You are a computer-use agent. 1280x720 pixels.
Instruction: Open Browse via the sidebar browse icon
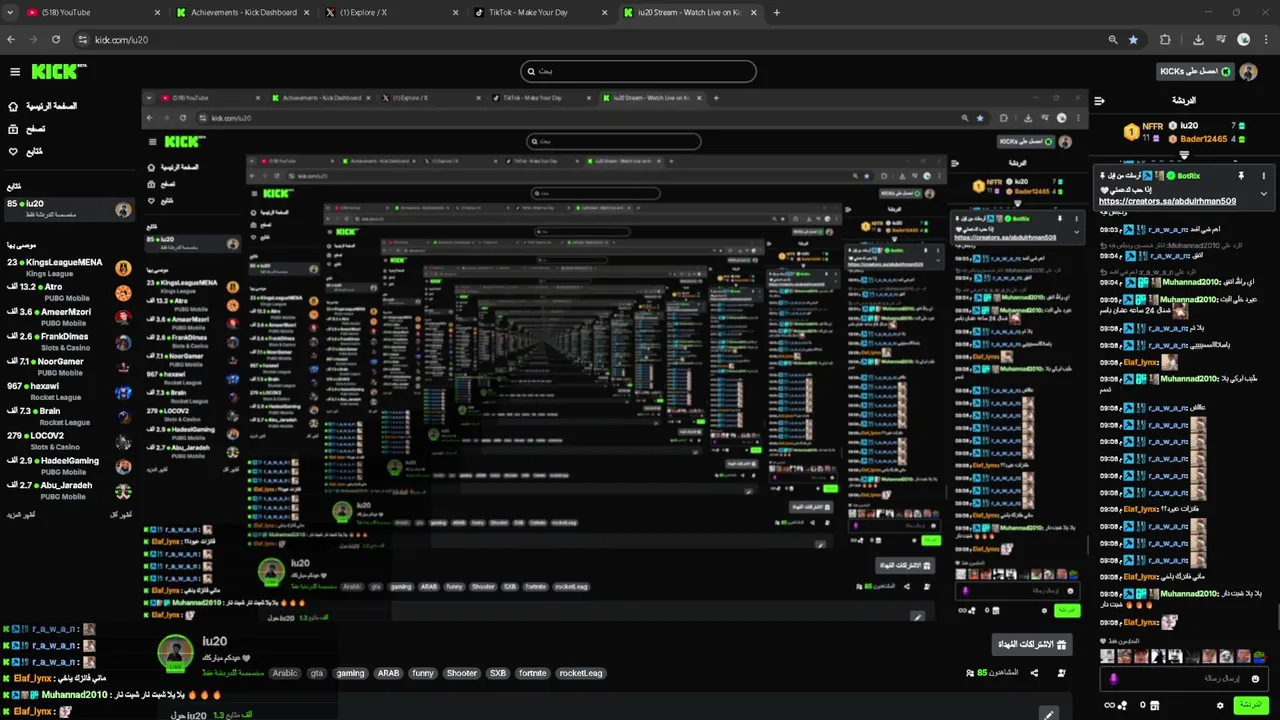click(x=13, y=129)
